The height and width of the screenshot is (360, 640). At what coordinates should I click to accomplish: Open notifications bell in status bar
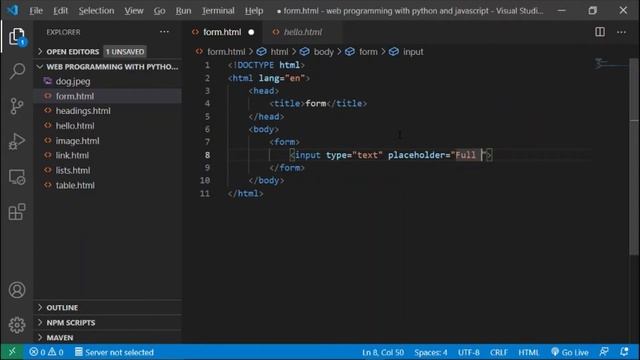624,352
